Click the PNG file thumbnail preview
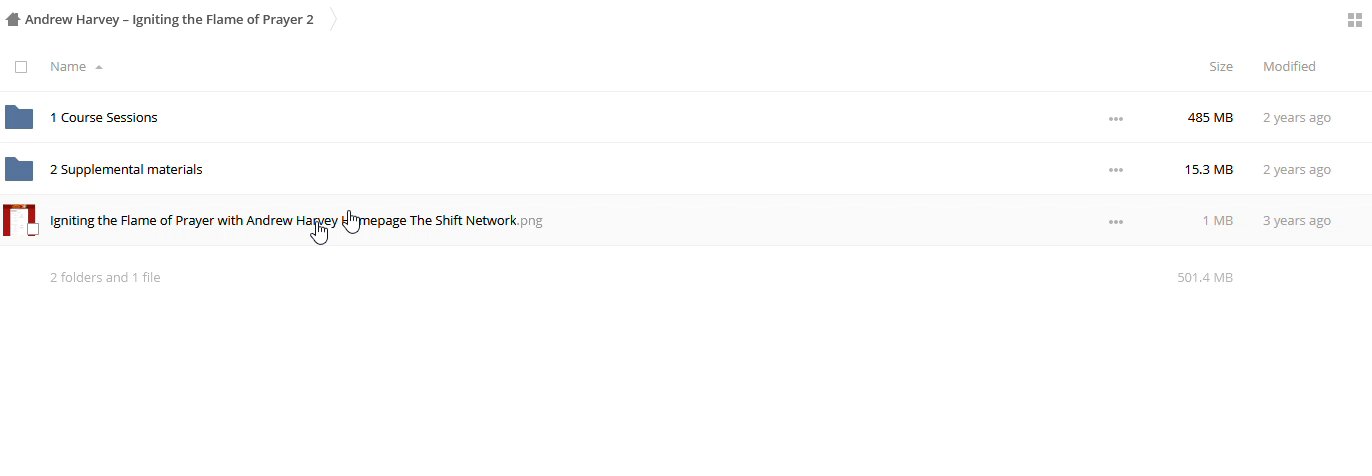 tap(19, 220)
